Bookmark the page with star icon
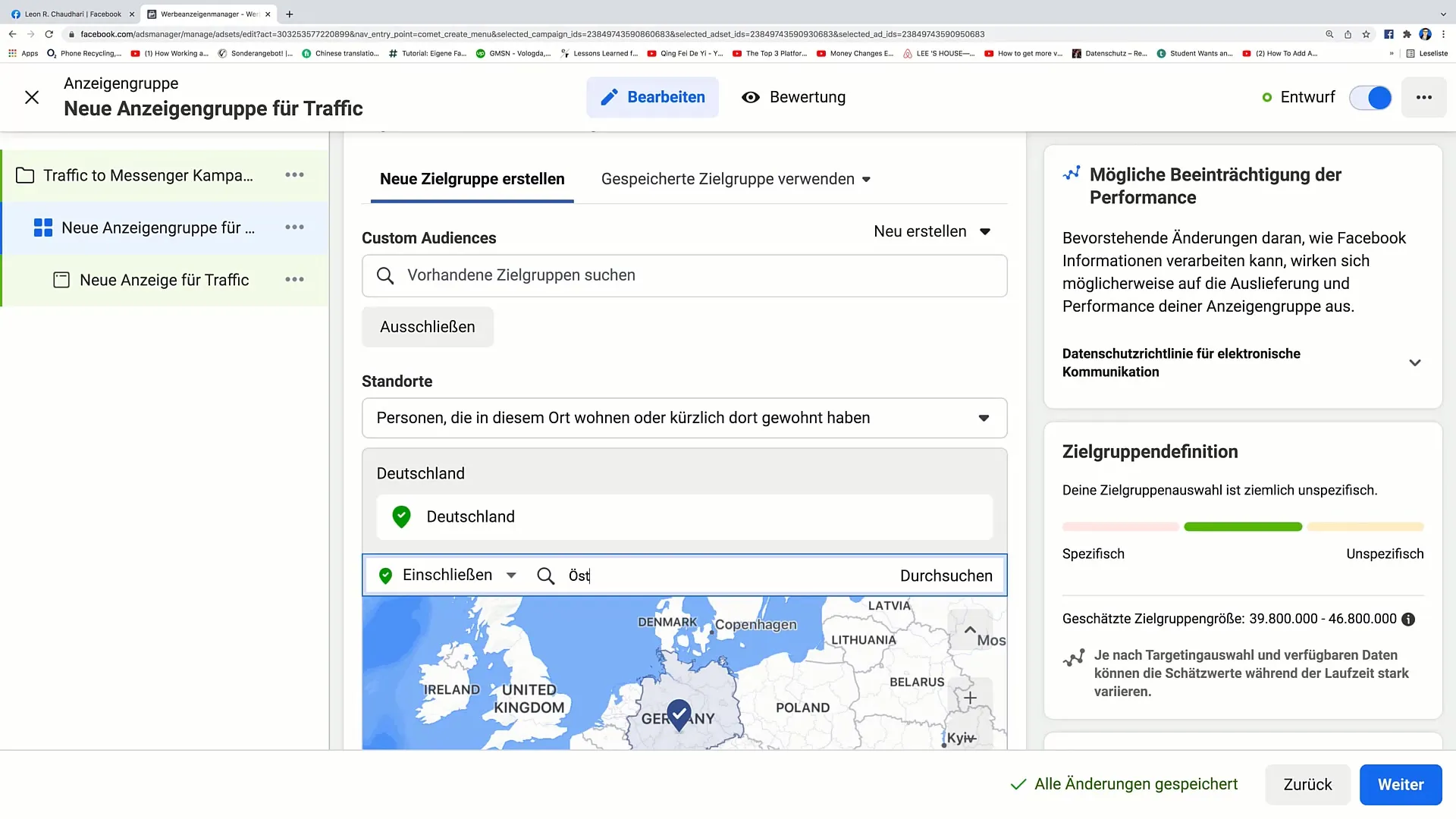Viewport: 1456px width, 819px height. coord(1366,34)
